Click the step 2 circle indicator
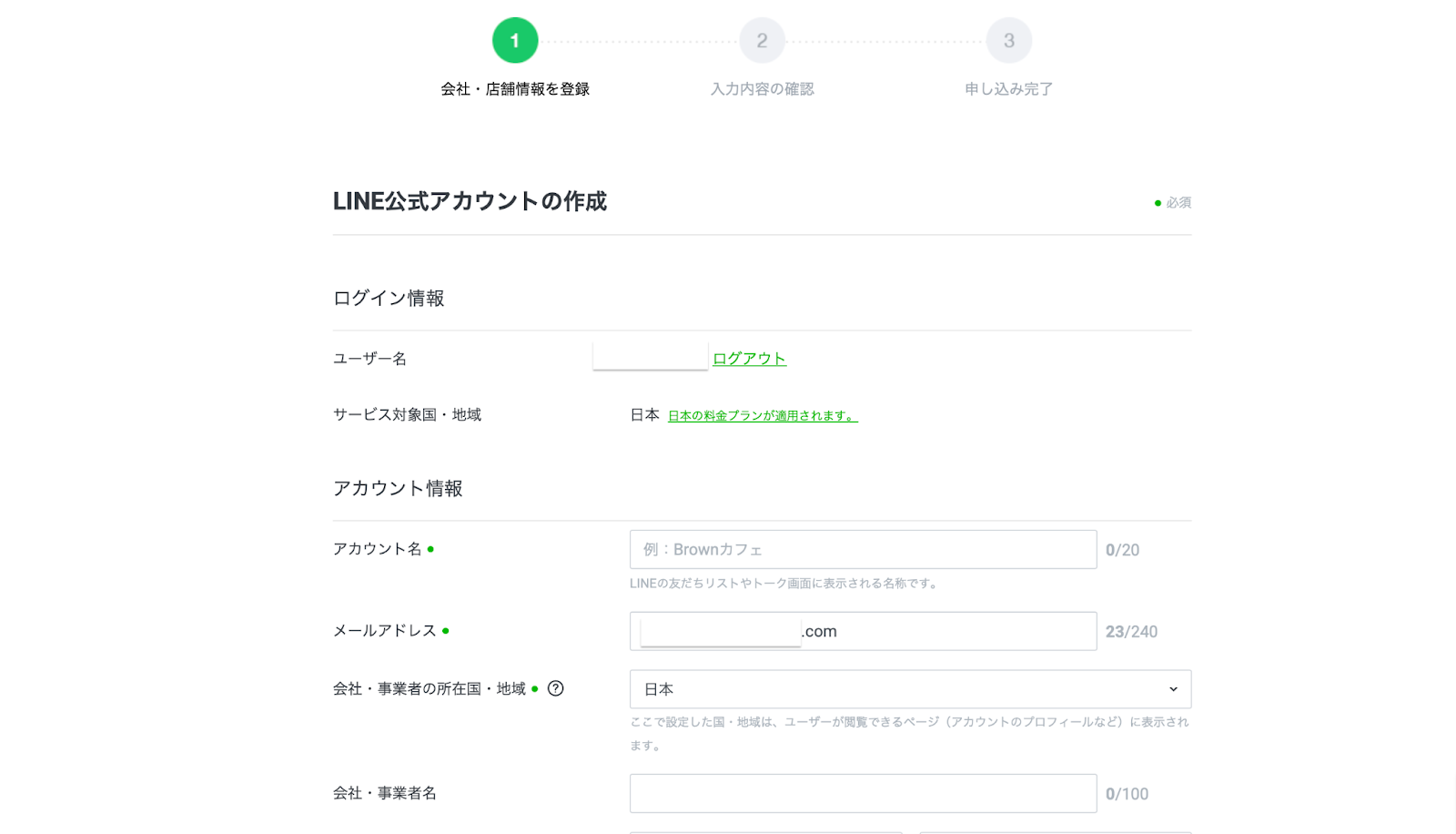 tap(762, 41)
